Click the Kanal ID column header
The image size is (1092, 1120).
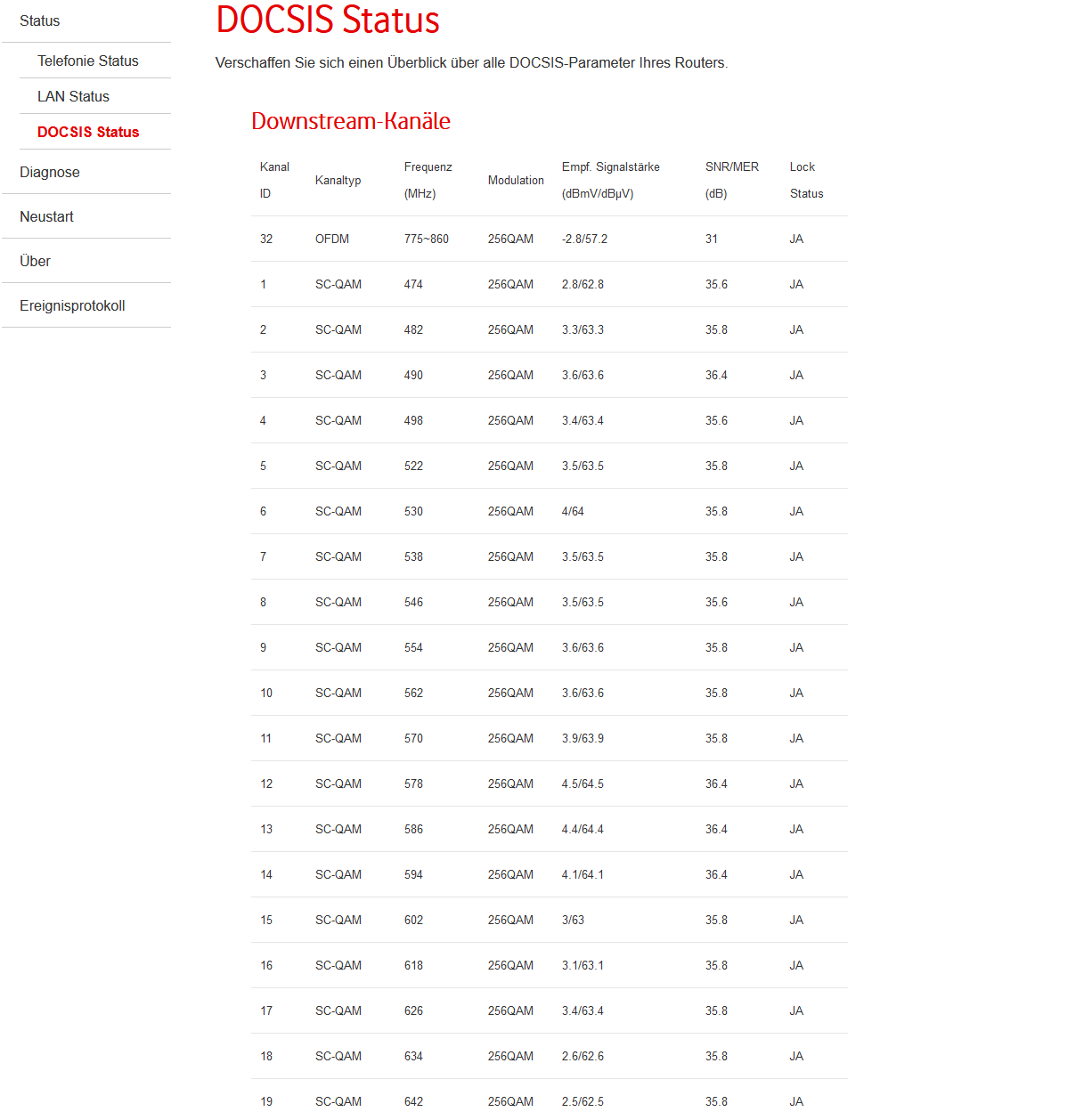[274, 180]
